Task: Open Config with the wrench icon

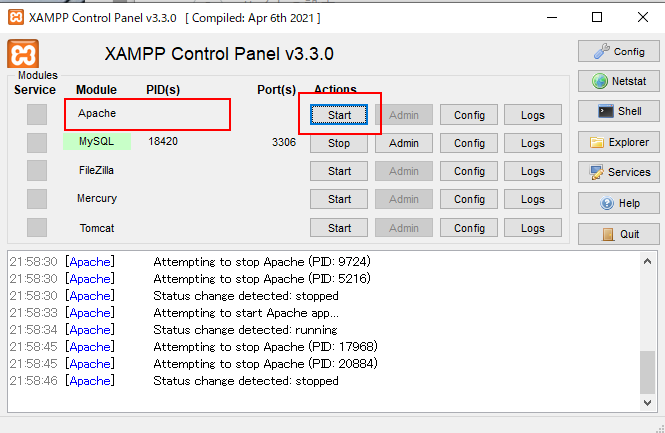Action: (618, 51)
